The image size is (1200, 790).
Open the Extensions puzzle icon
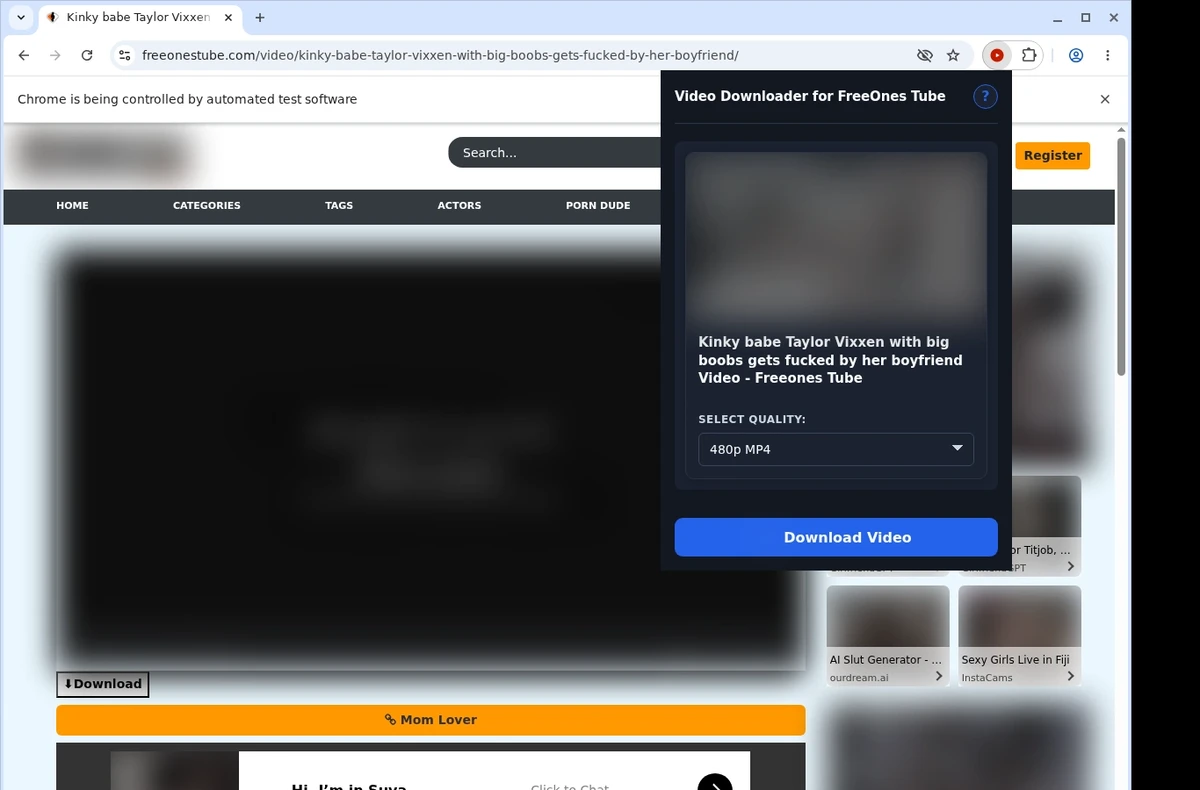[x=1028, y=55]
